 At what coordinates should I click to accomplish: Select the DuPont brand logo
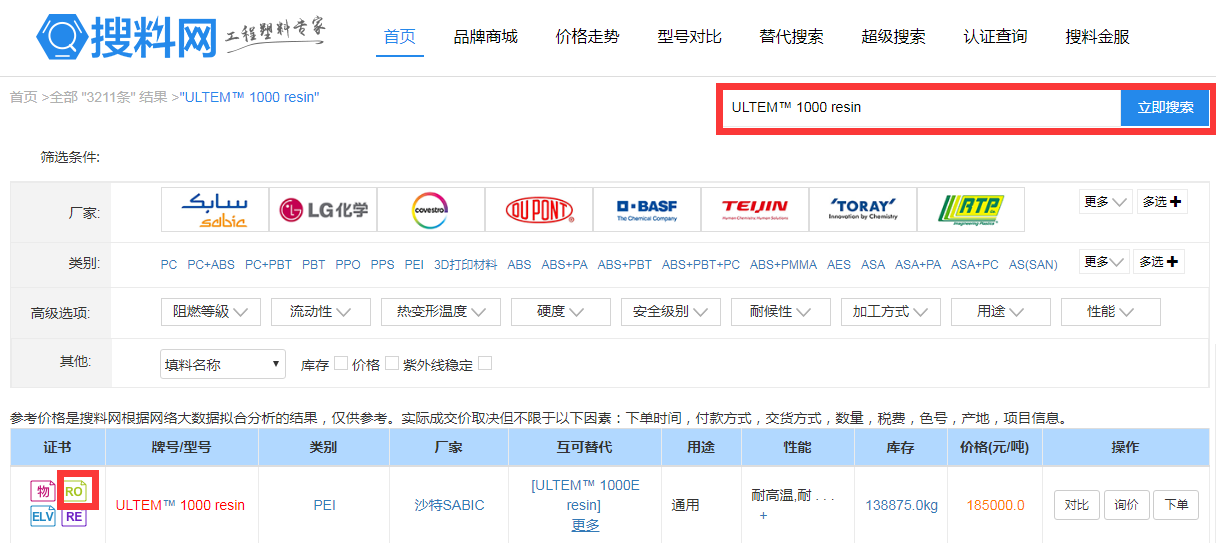[539, 210]
